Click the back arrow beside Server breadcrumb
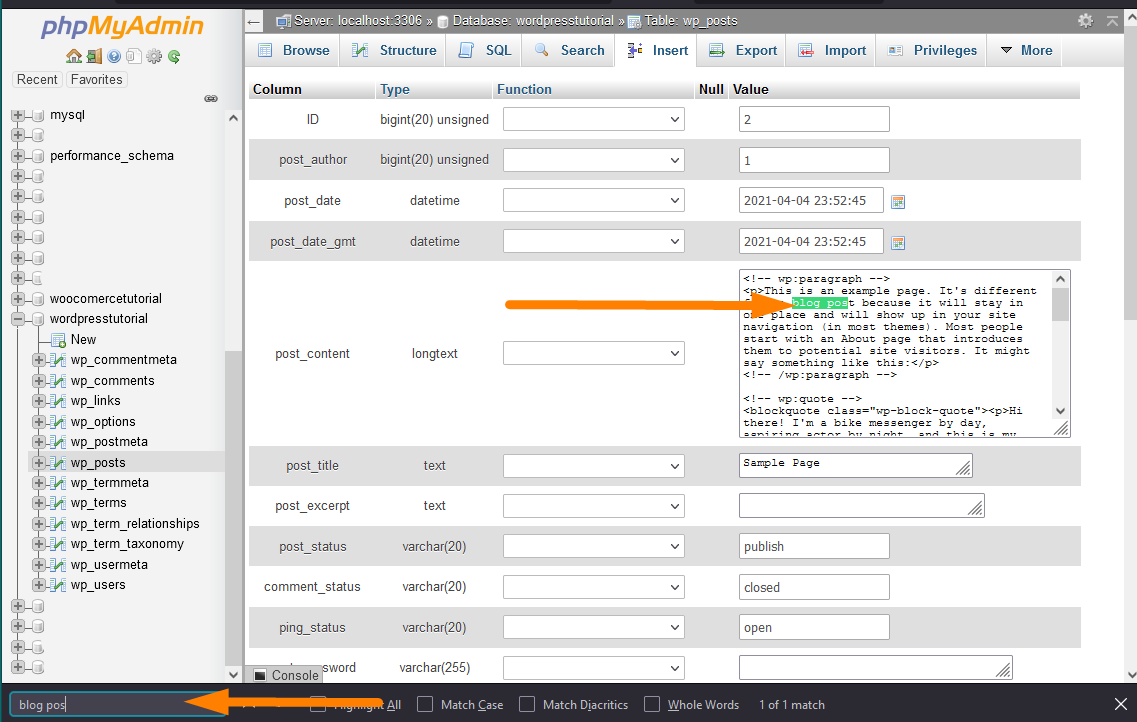The height and width of the screenshot is (722, 1137). coord(253,22)
